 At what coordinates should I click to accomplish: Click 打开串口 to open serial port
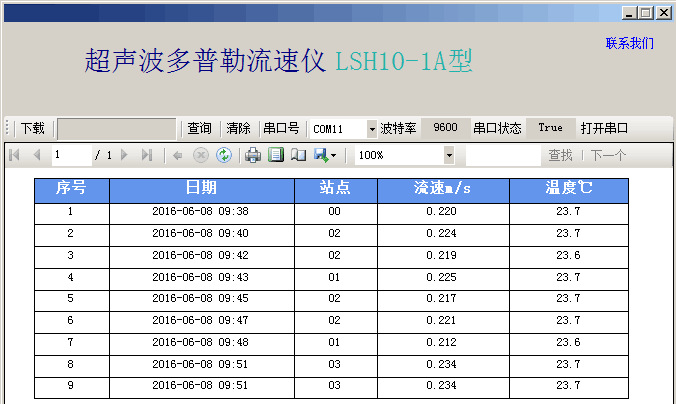[604, 128]
